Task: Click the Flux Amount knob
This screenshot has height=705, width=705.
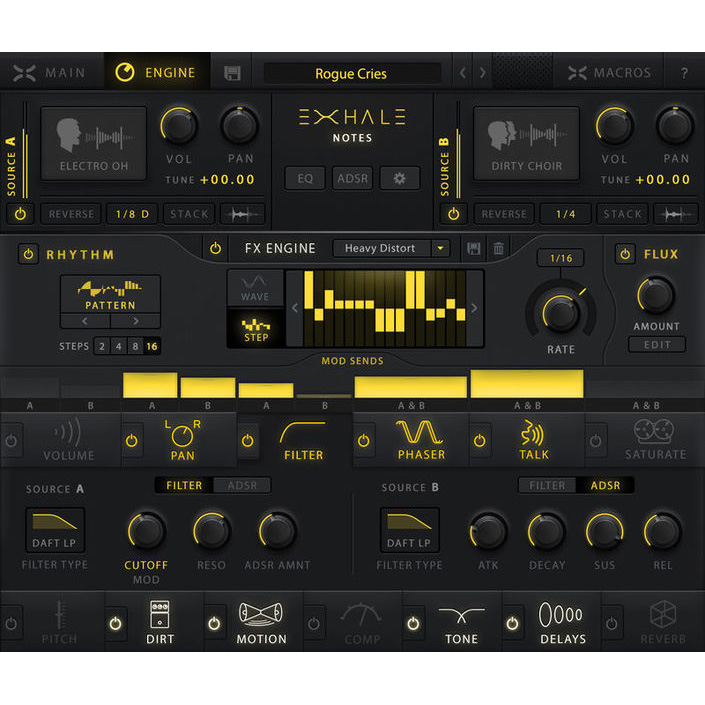Action: point(656,295)
